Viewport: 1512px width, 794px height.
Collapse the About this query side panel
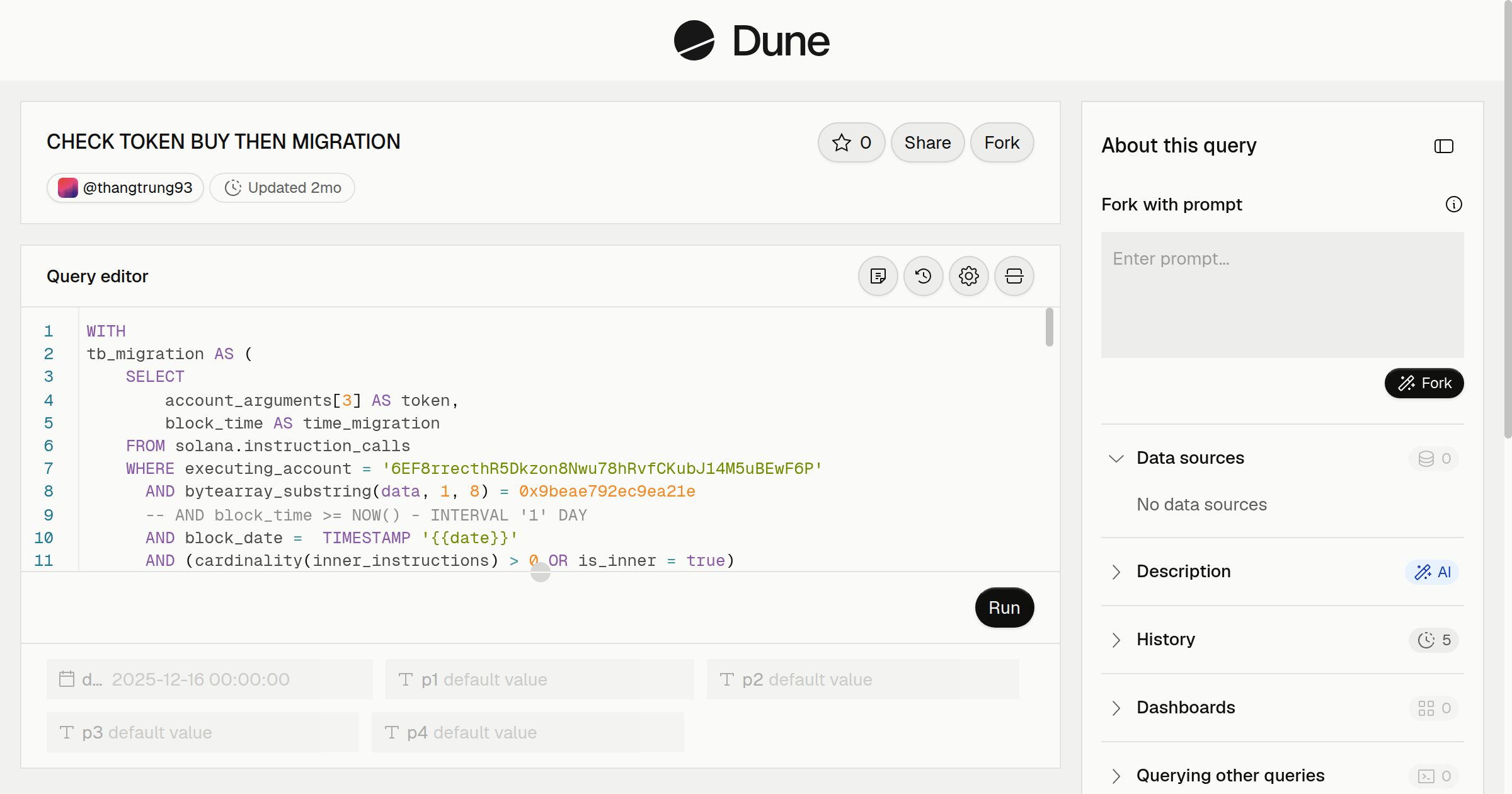[1443, 146]
